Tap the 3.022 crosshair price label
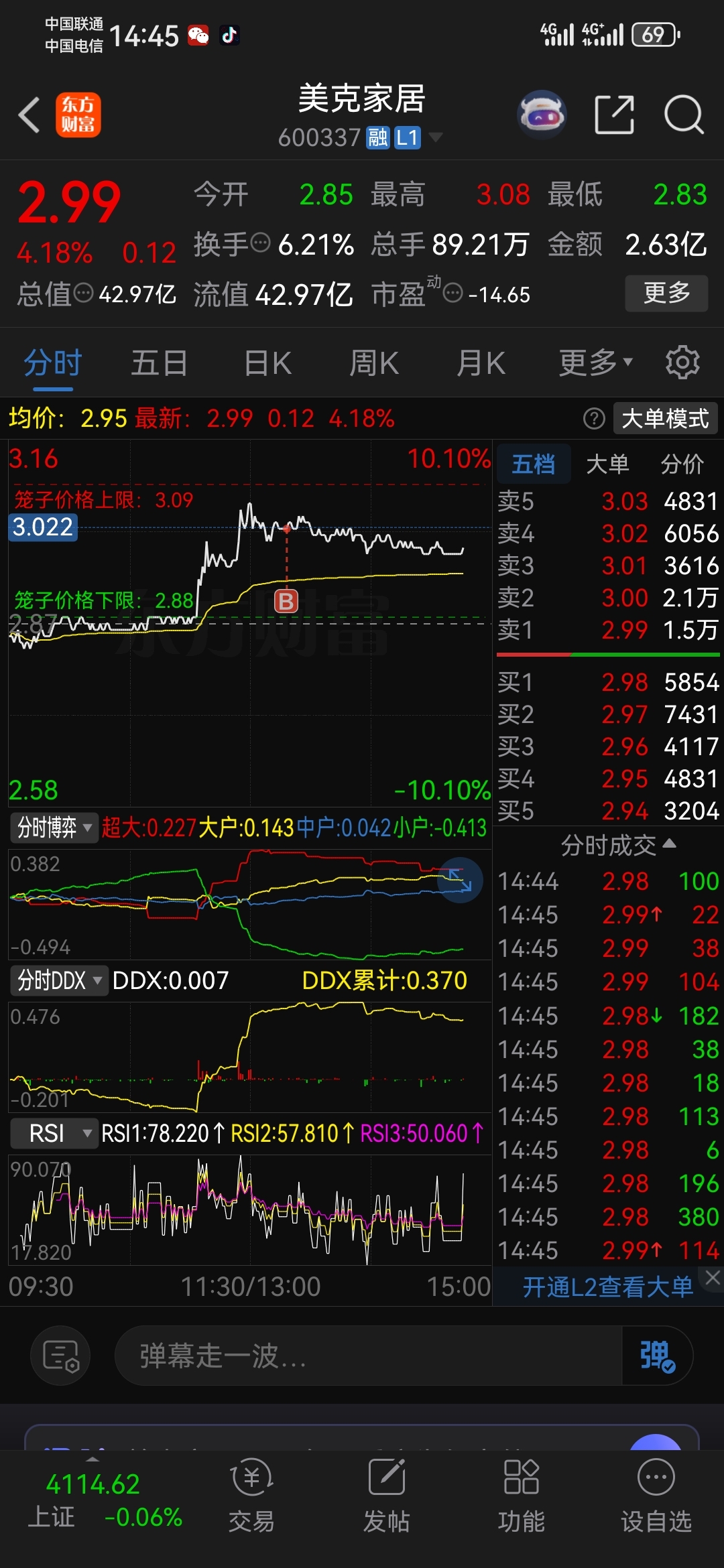 (43, 527)
